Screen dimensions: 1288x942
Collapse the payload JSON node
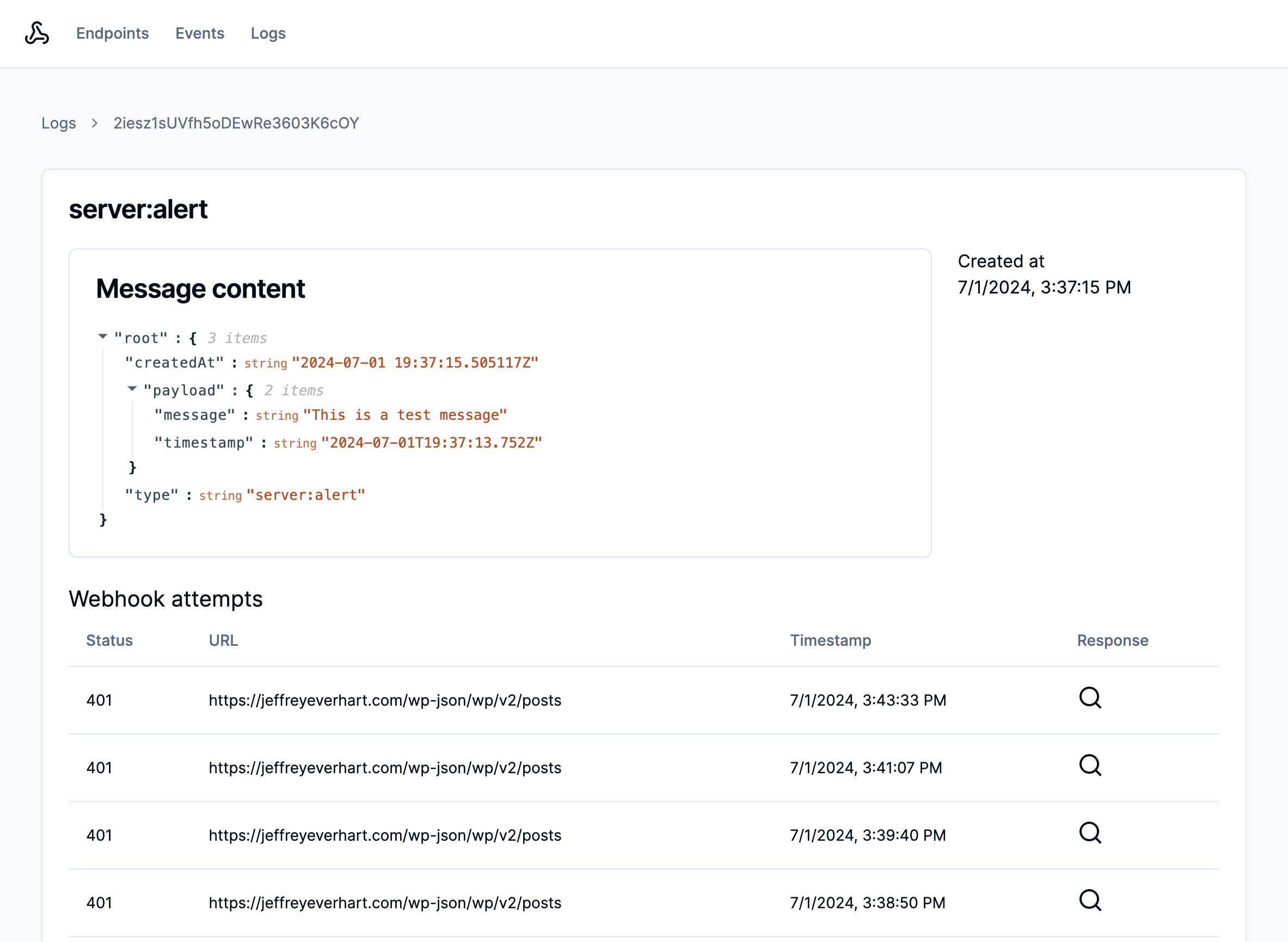pos(132,389)
